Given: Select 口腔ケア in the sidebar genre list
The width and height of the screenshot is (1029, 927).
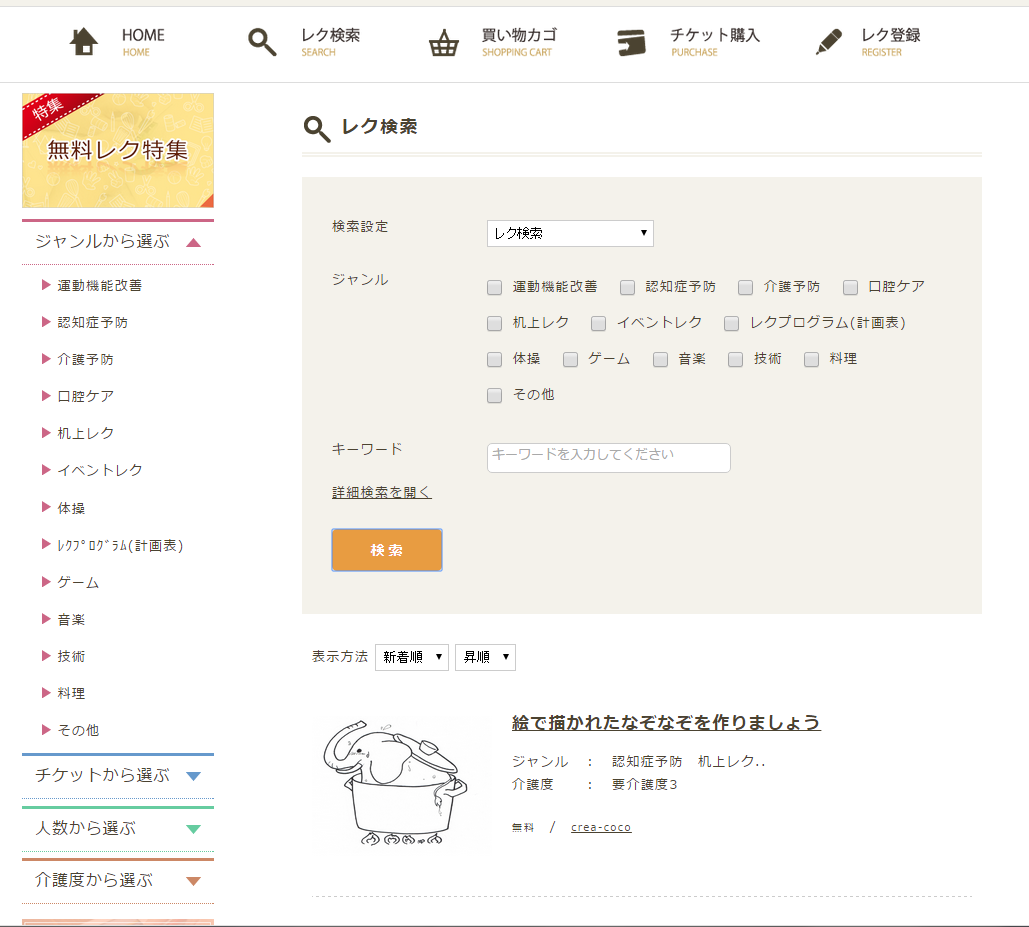Looking at the screenshot, I should click(x=85, y=397).
